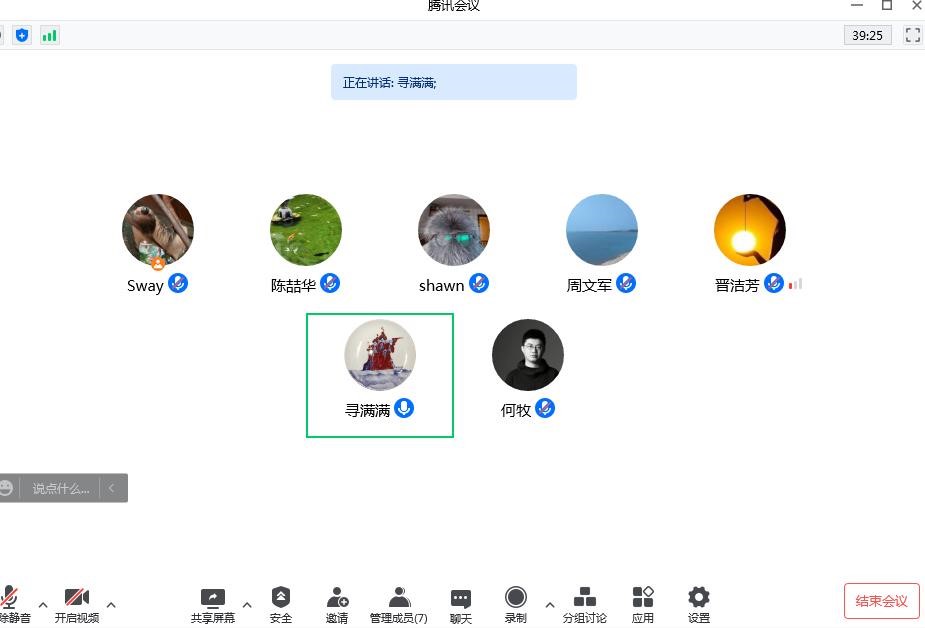The height and width of the screenshot is (628, 925).
Task: Click the green network signal bars icon
Action: (50, 35)
